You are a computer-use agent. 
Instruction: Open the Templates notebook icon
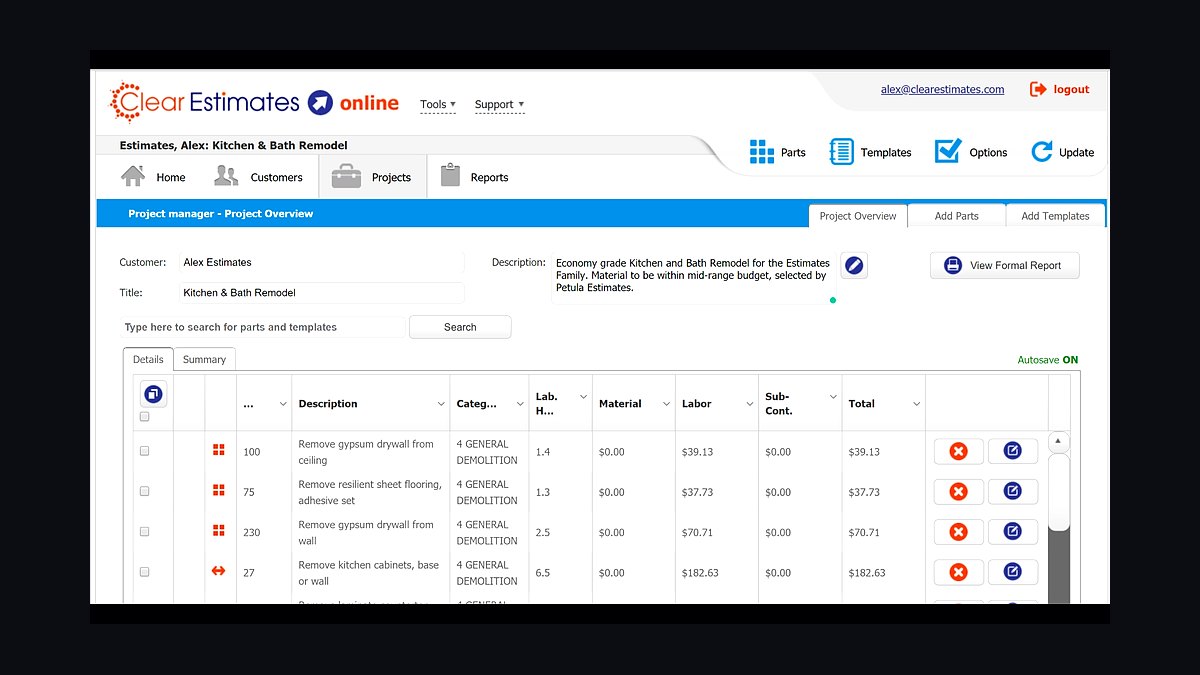pos(841,152)
